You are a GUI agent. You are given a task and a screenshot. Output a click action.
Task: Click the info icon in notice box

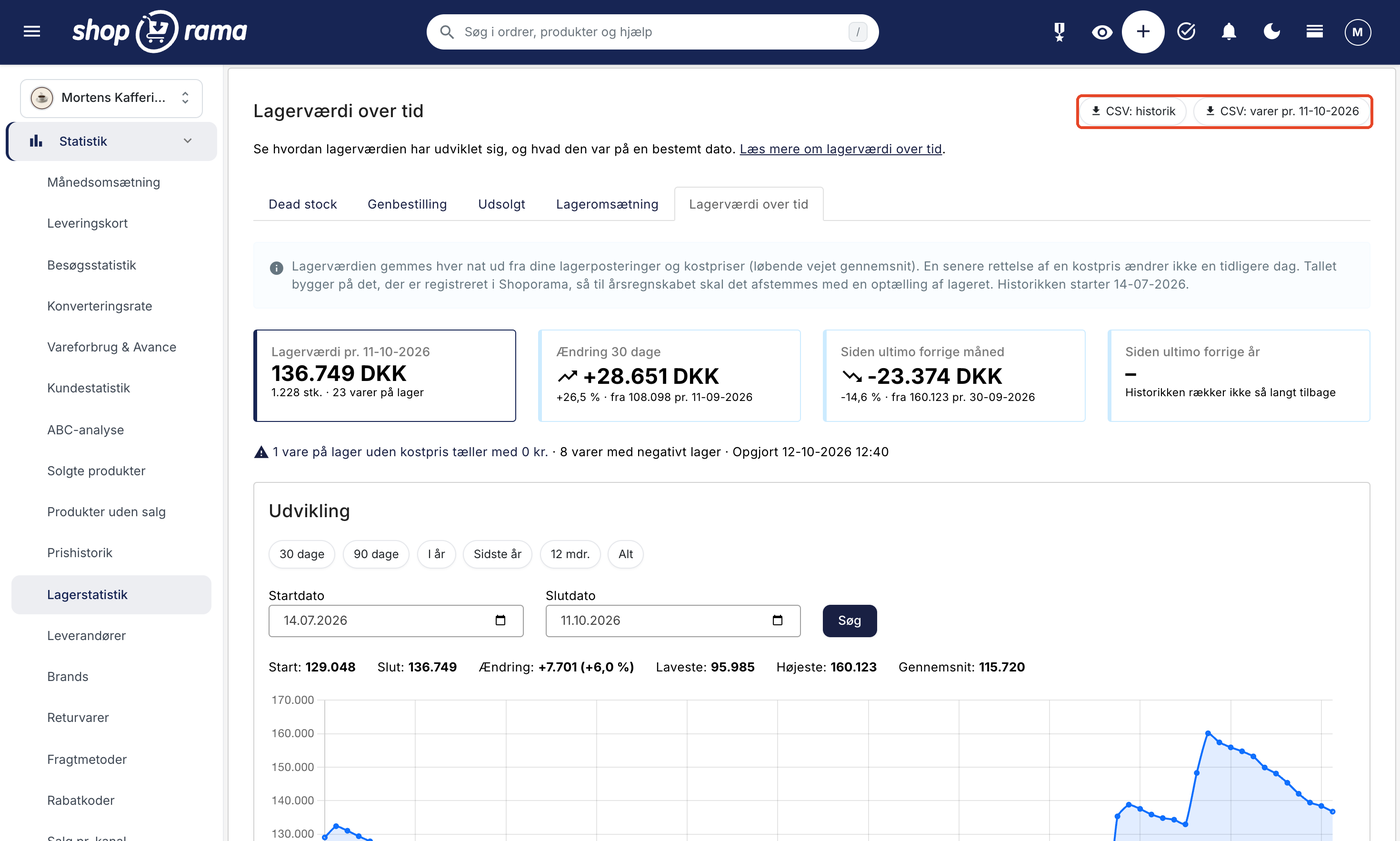point(276,268)
